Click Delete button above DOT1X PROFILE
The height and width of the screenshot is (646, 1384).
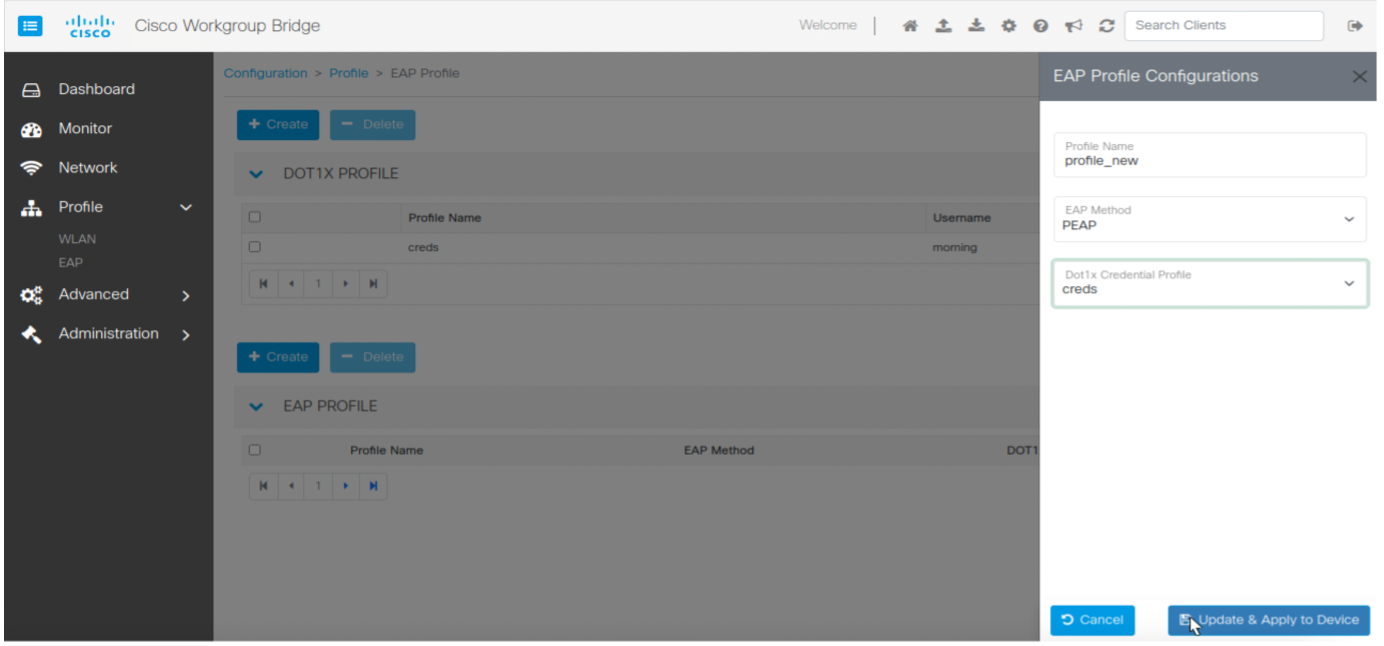tap(372, 125)
